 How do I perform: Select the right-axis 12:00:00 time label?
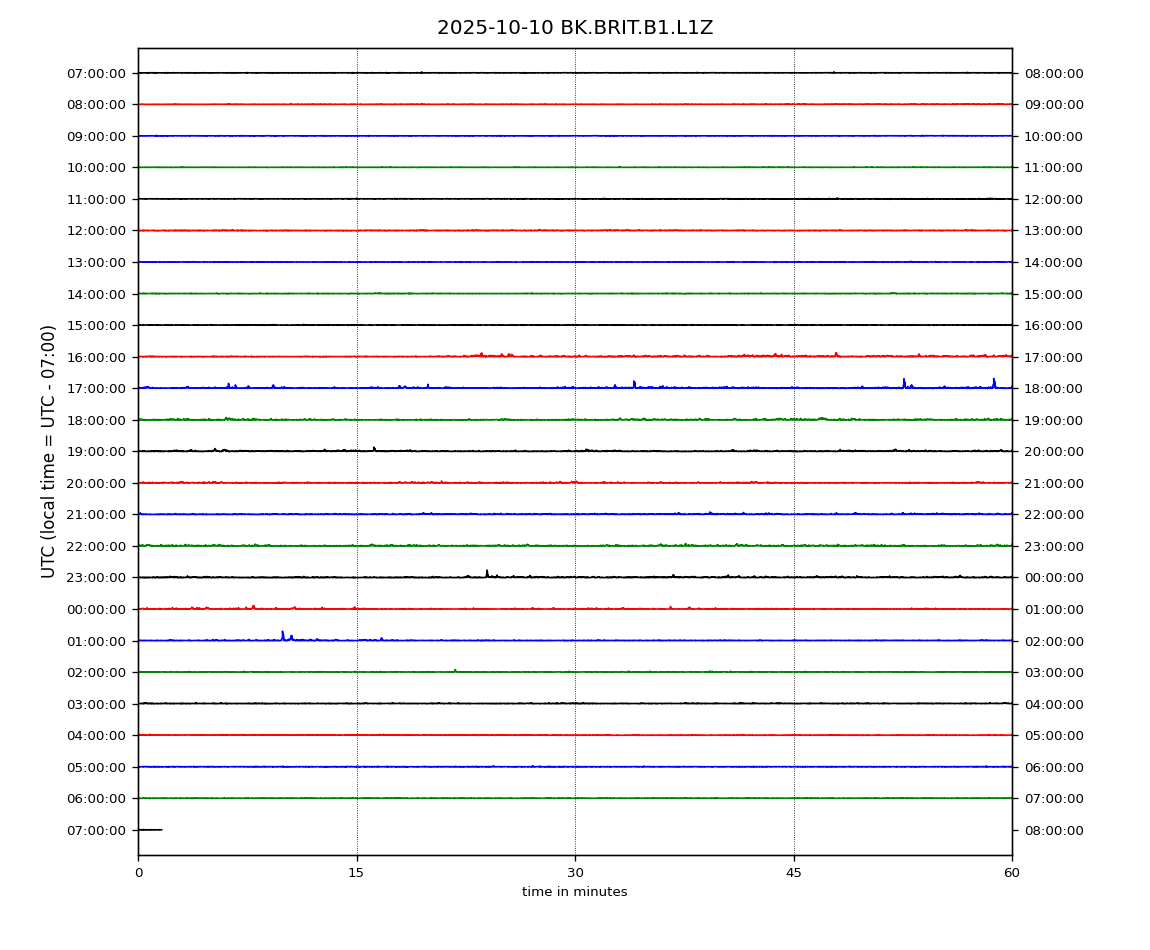[1053, 199]
